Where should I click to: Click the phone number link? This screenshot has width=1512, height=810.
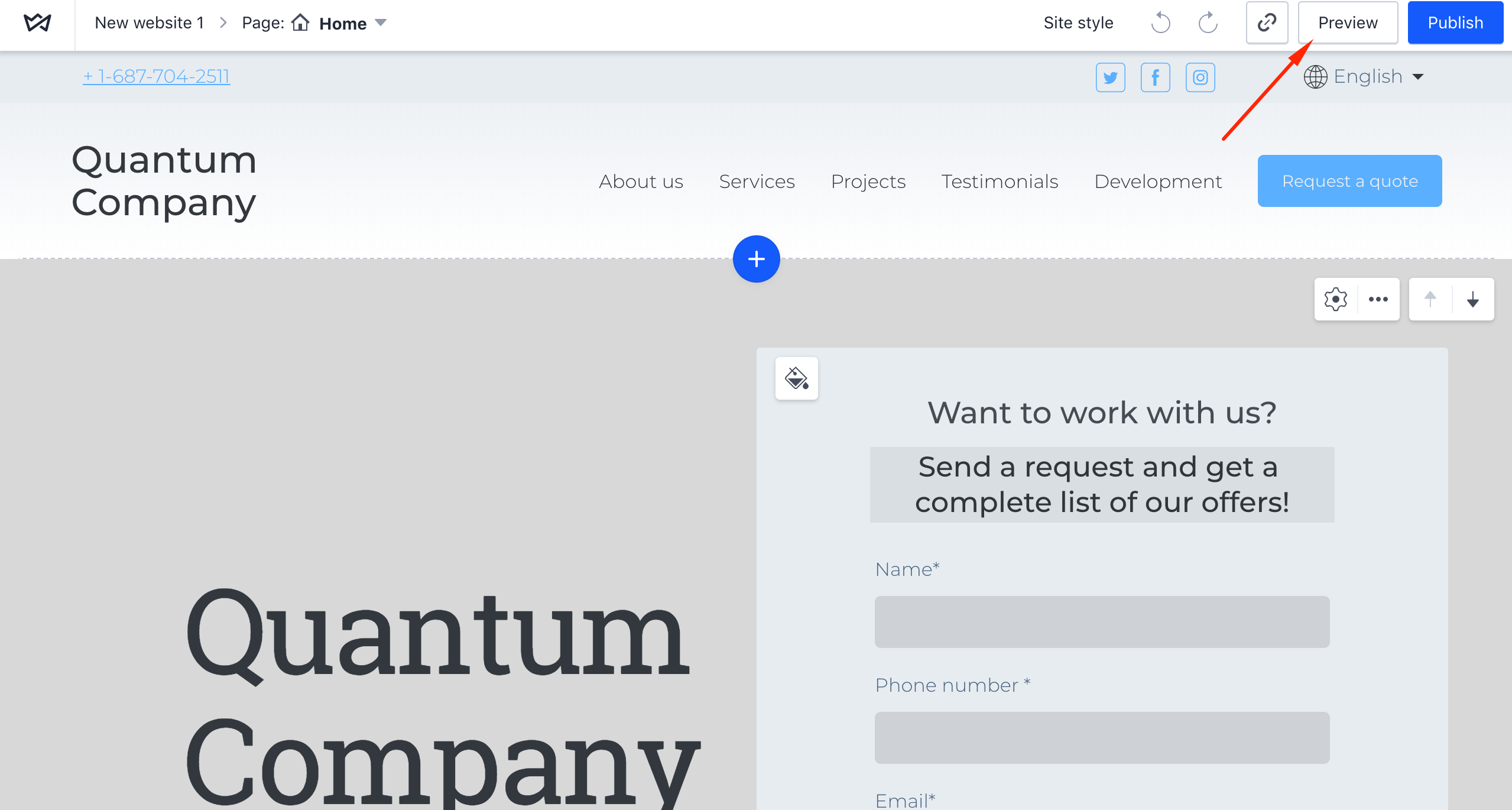157,77
